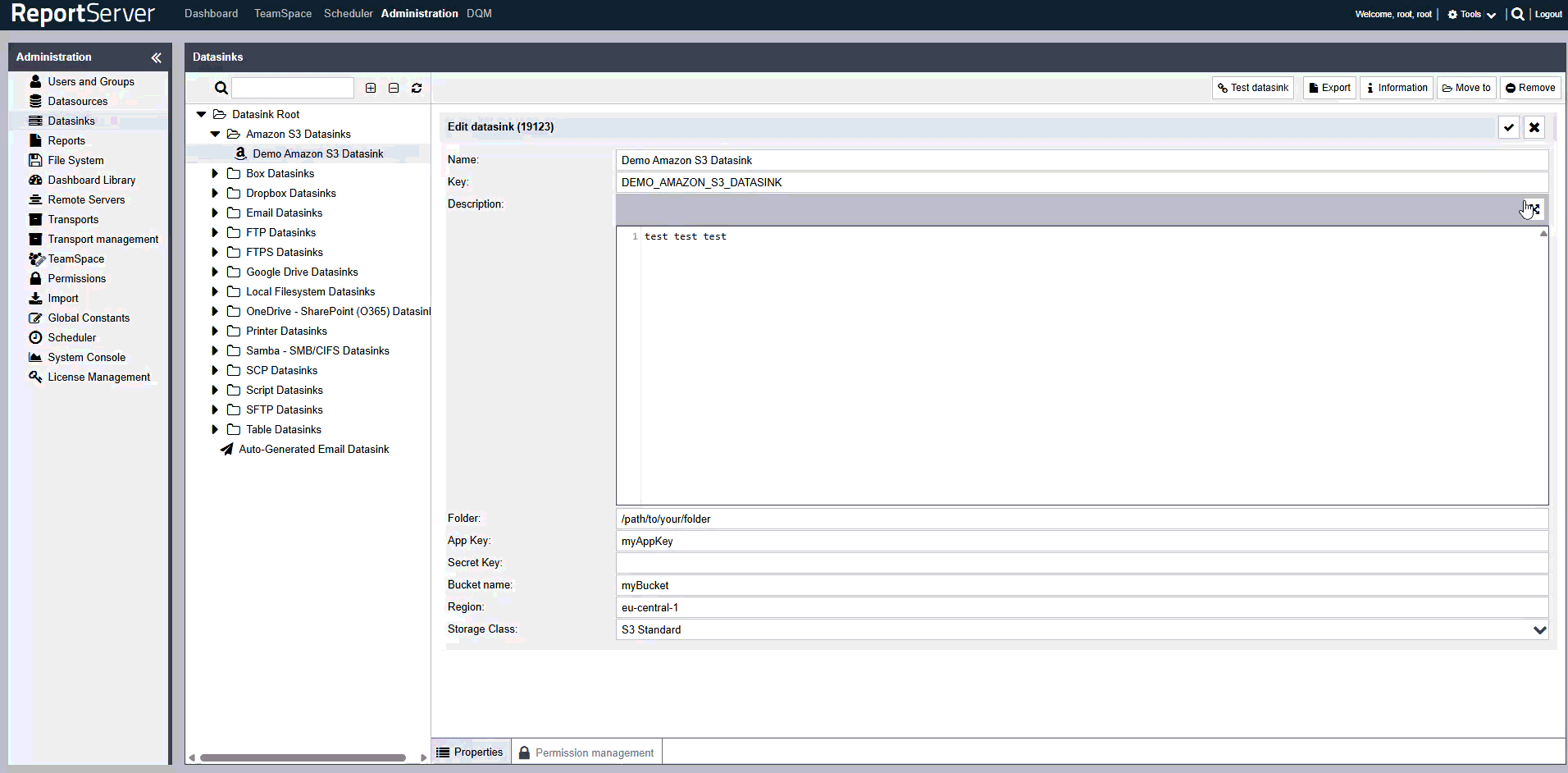Viewport: 1568px width, 773px height.
Task: Refresh the datasink tree
Action: click(x=417, y=88)
